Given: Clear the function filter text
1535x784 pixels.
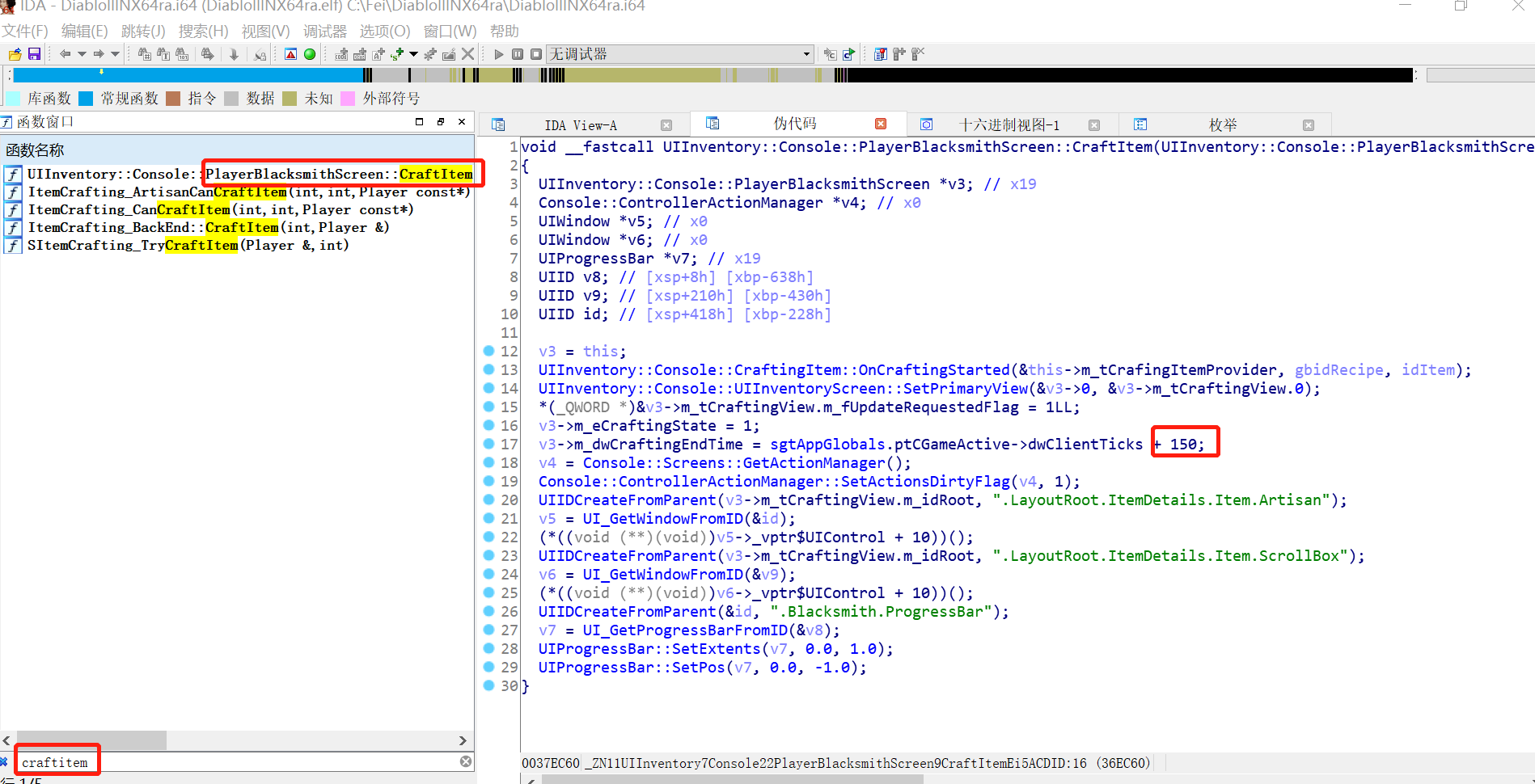Looking at the screenshot, I should point(466,761).
